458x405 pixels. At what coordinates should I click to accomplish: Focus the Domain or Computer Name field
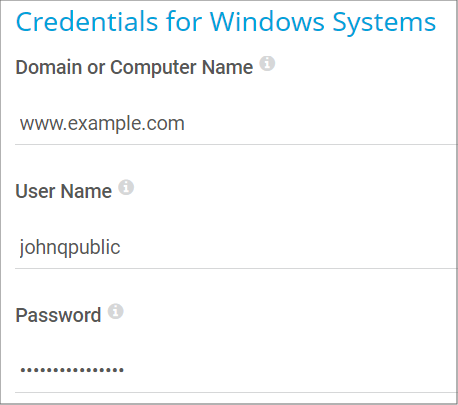236,124
